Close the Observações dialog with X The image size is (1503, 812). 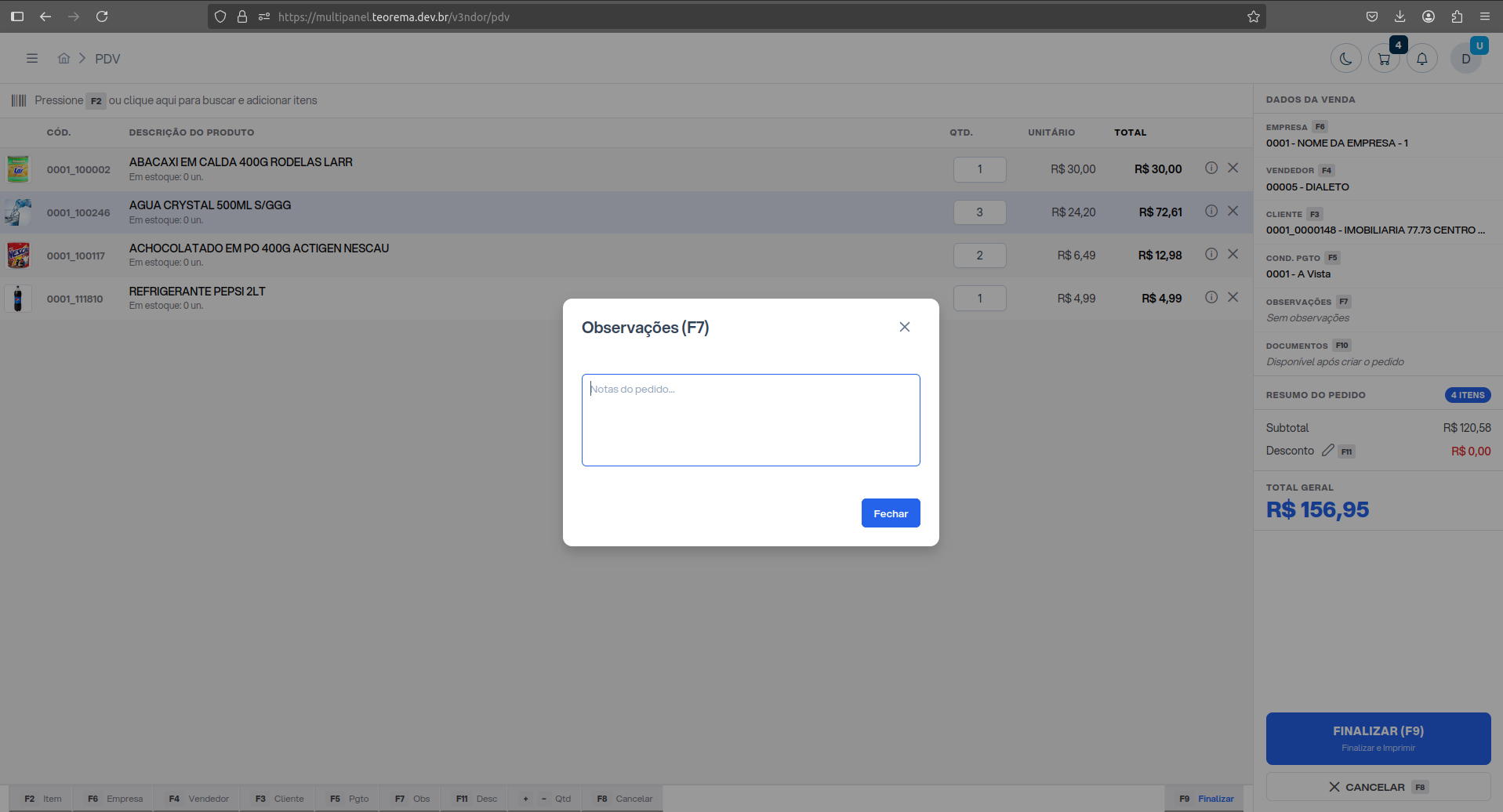(905, 327)
